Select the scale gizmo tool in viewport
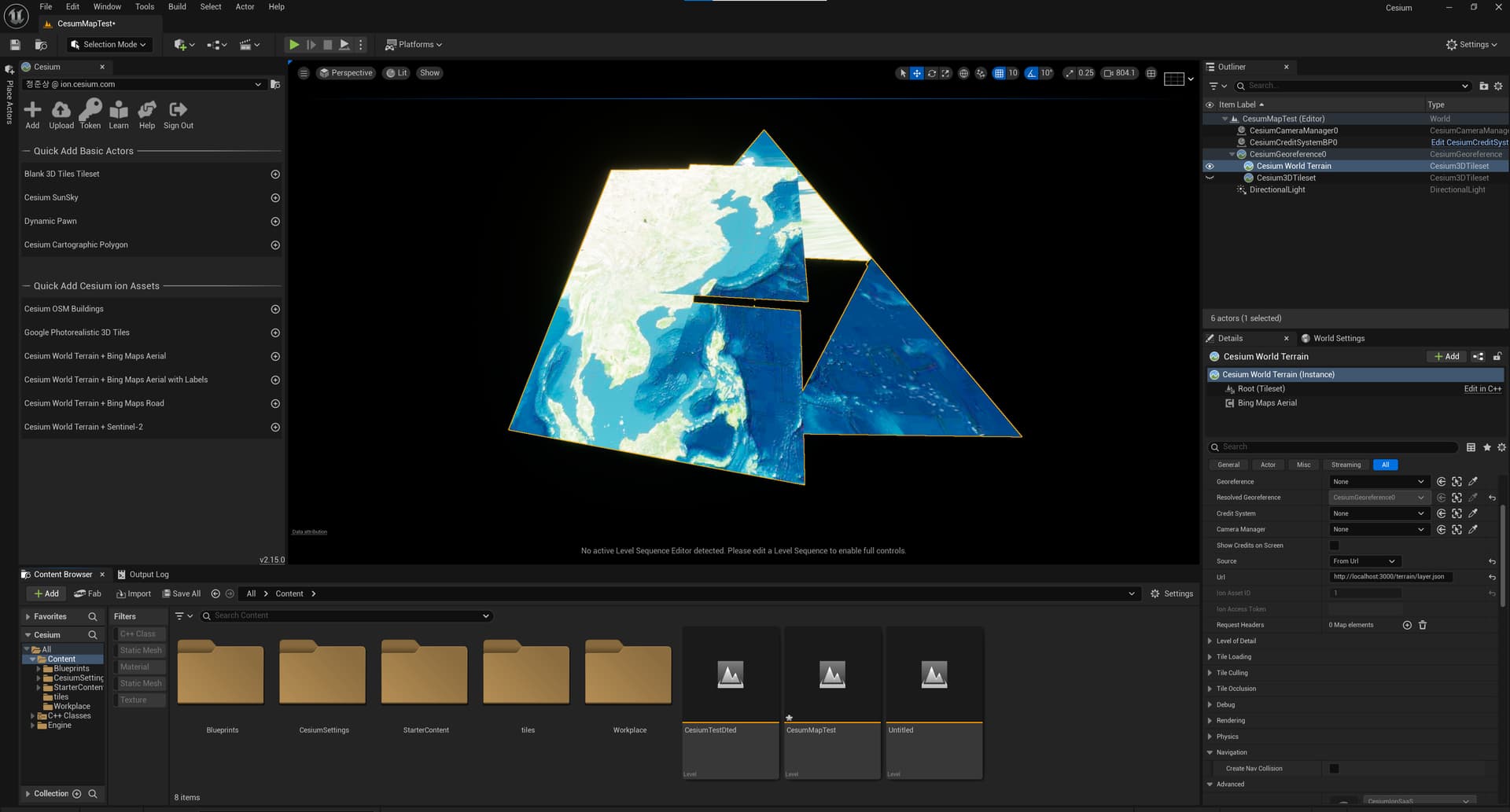Image resolution: width=1510 pixels, height=812 pixels. pos(946,73)
